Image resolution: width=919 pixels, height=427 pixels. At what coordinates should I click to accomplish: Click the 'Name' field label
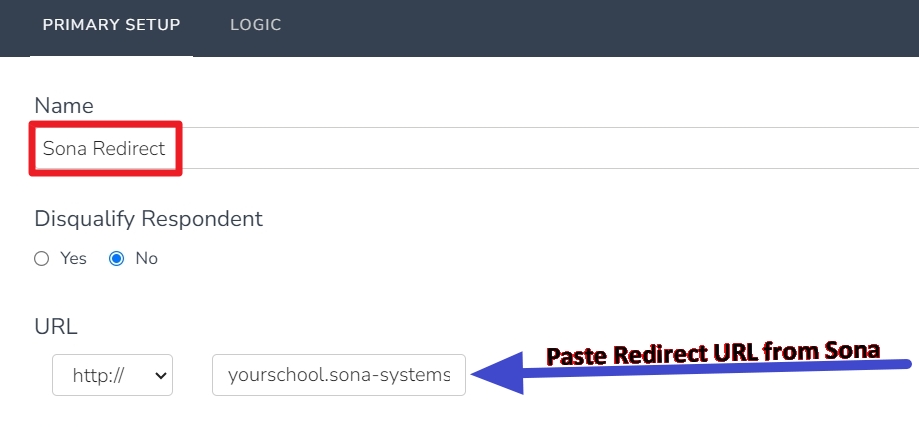pyautogui.click(x=64, y=106)
